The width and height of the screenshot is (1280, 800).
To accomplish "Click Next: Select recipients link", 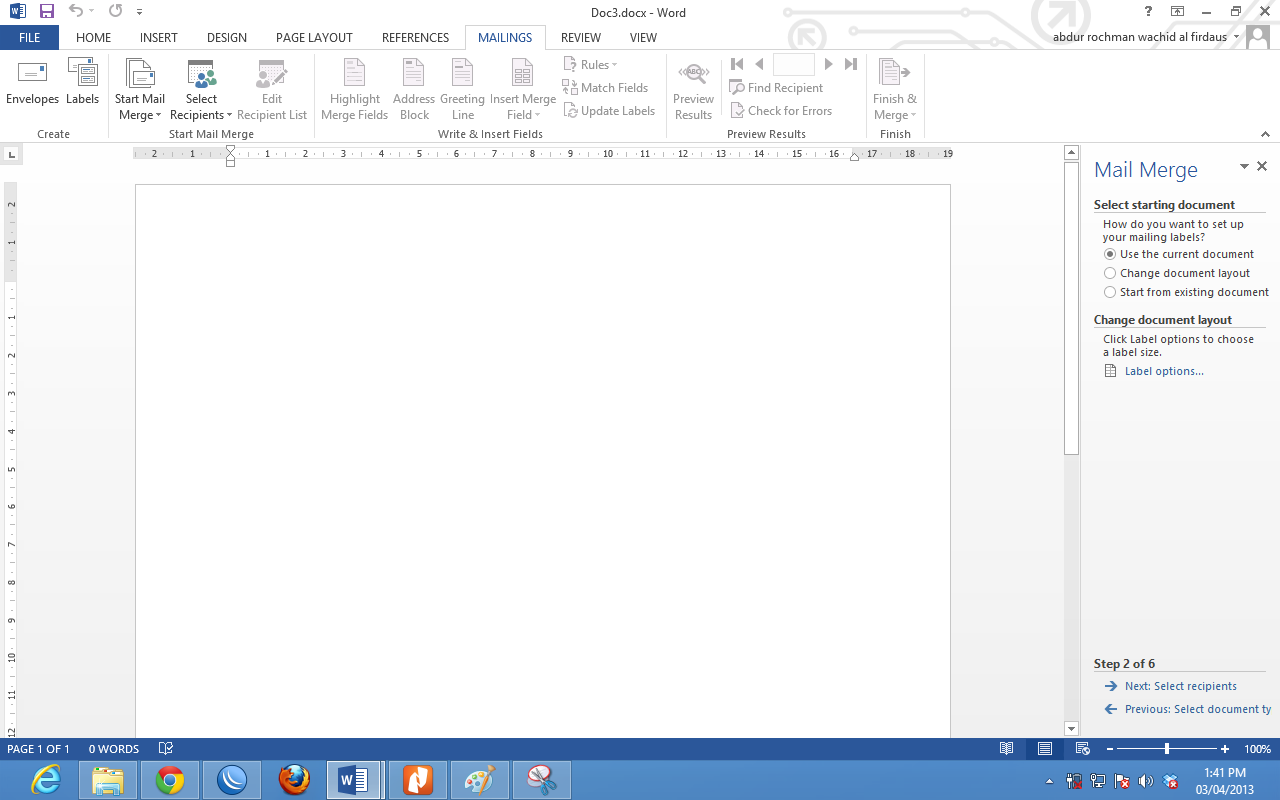I will click(x=1181, y=686).
